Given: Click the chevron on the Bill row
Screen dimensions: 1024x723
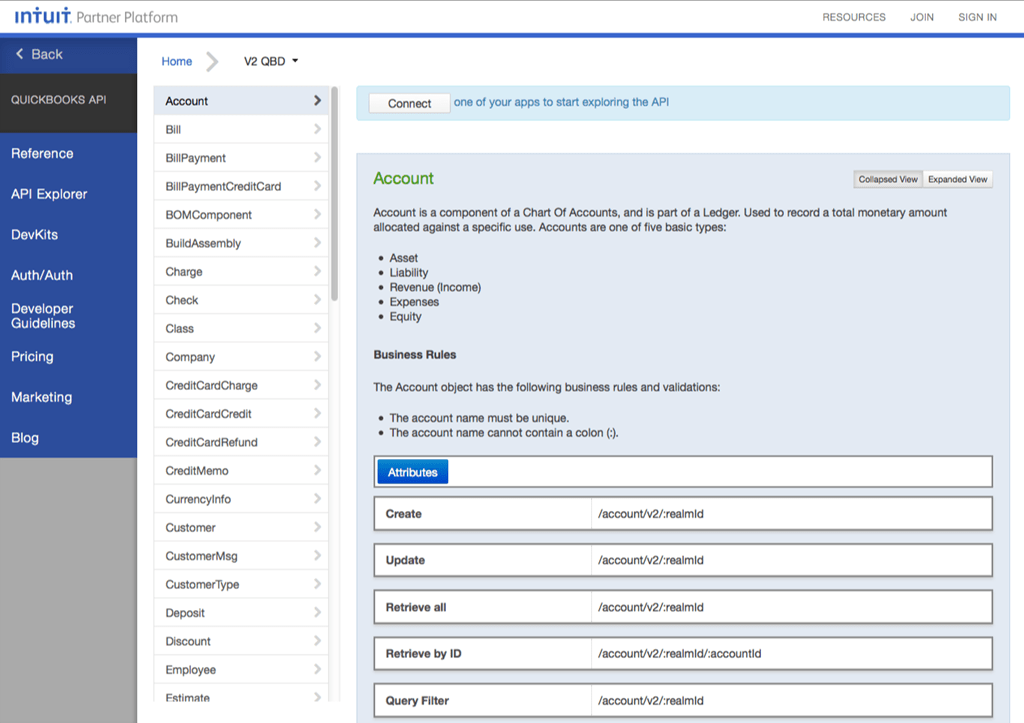Looking at the screenshot, I should [x=317, y=129].
